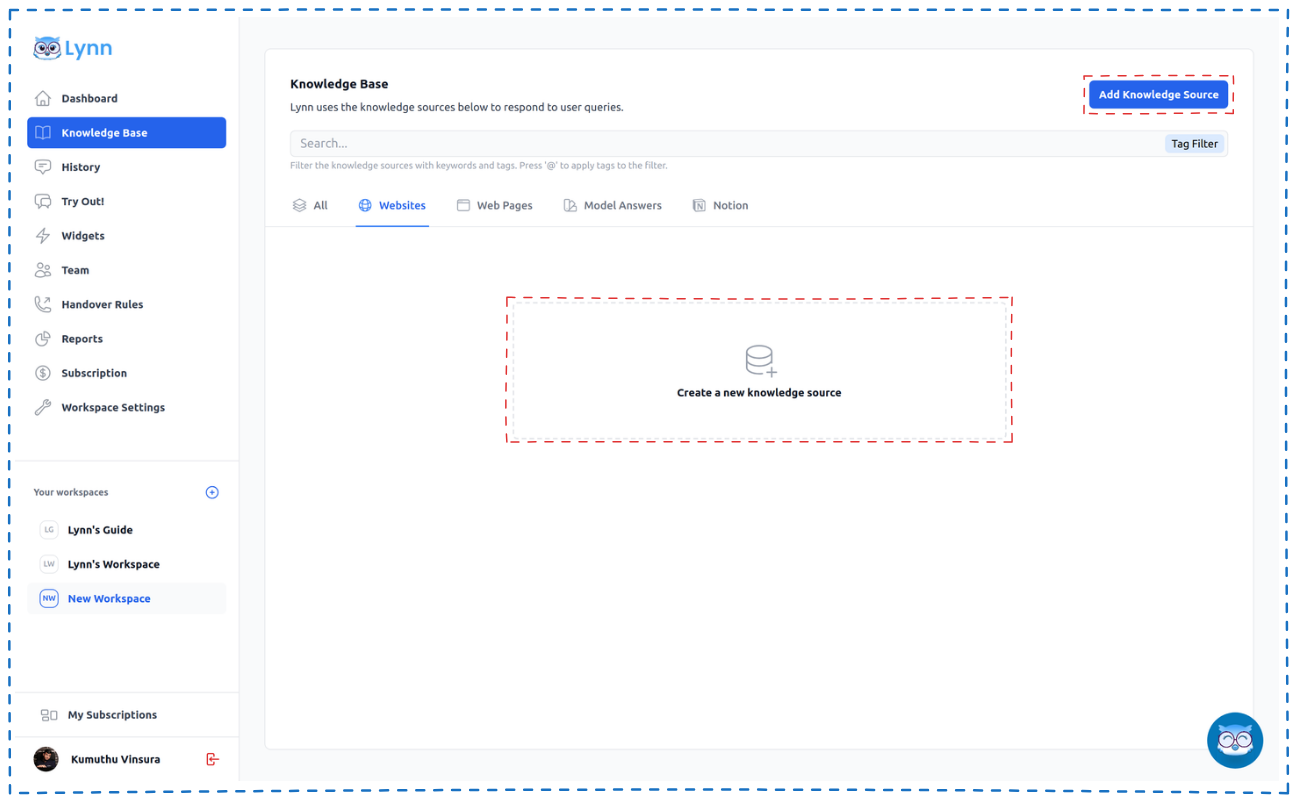Click the Widgets lightning bolt icon
This screenshot has width=1297, height=803.
(43, 236)
